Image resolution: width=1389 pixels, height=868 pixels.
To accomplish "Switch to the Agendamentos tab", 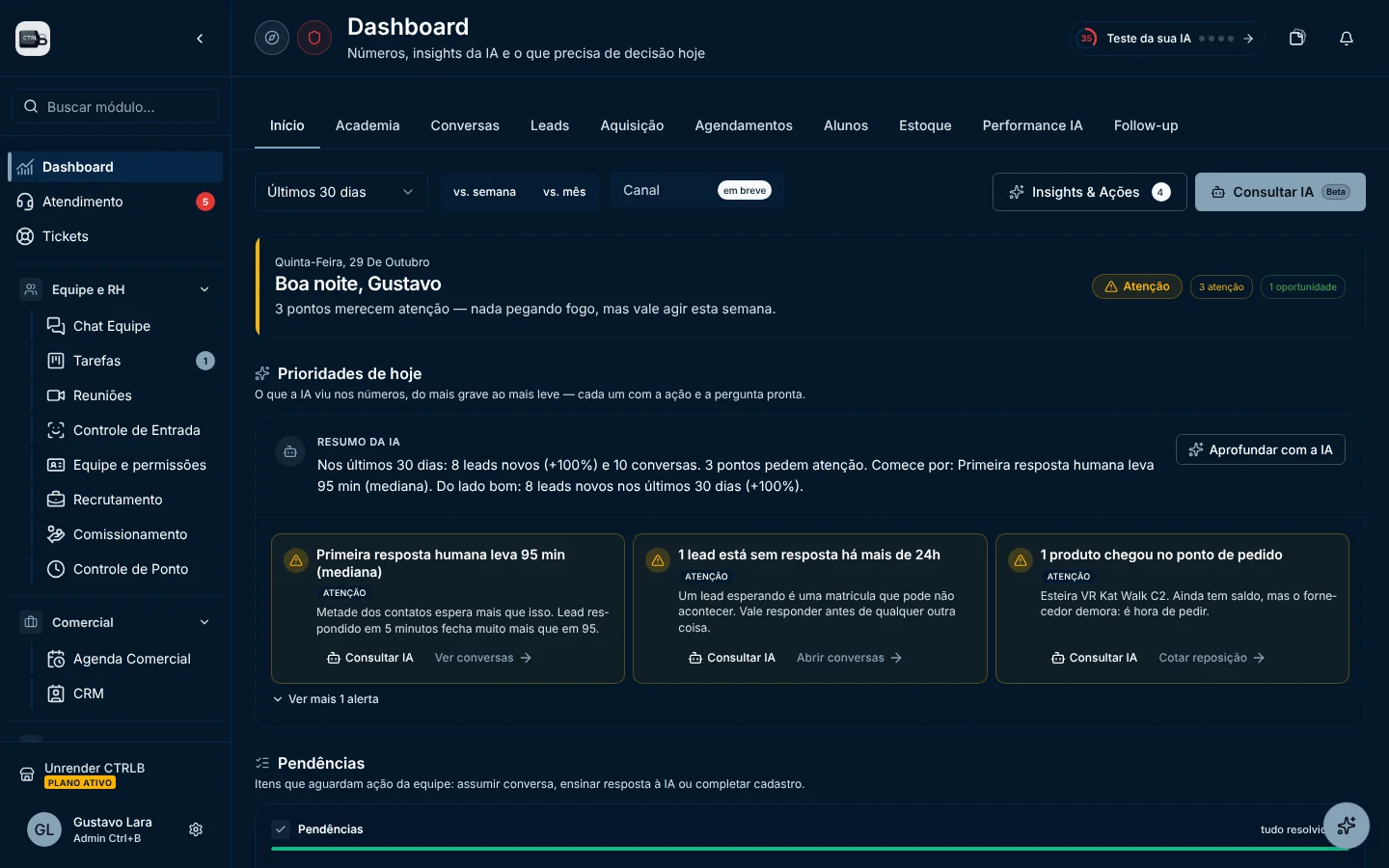I will coord(744,125).
